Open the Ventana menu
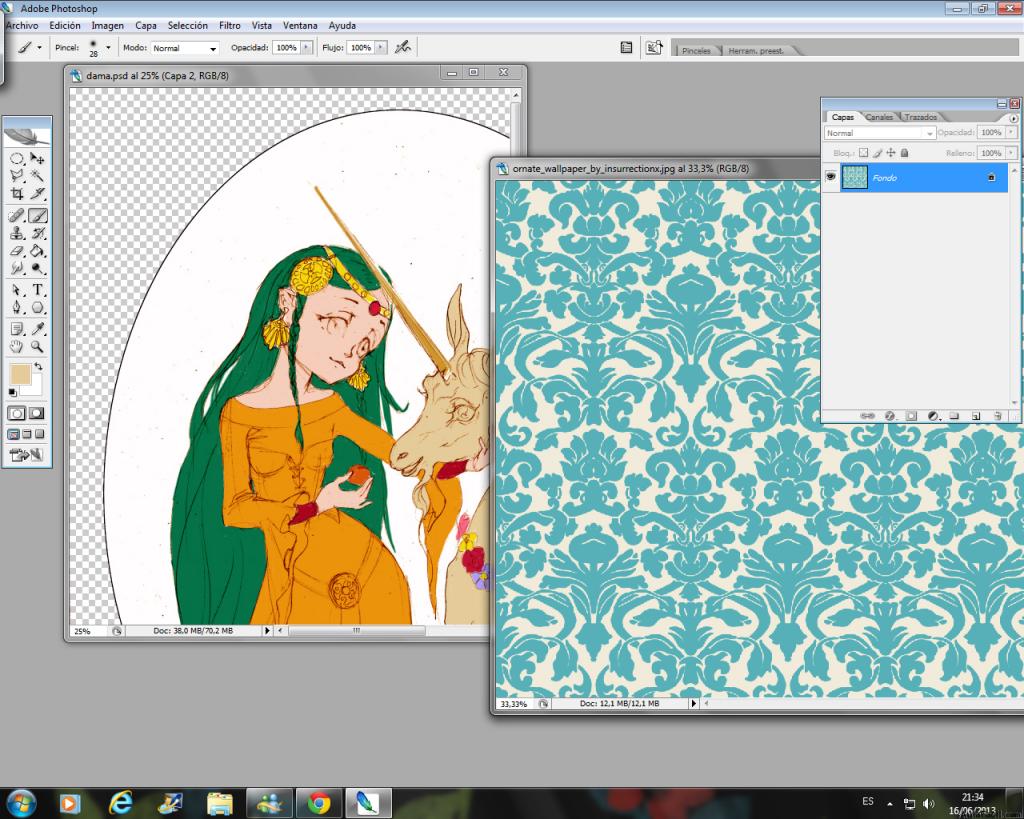1024x819 pixels. [300, 25]
